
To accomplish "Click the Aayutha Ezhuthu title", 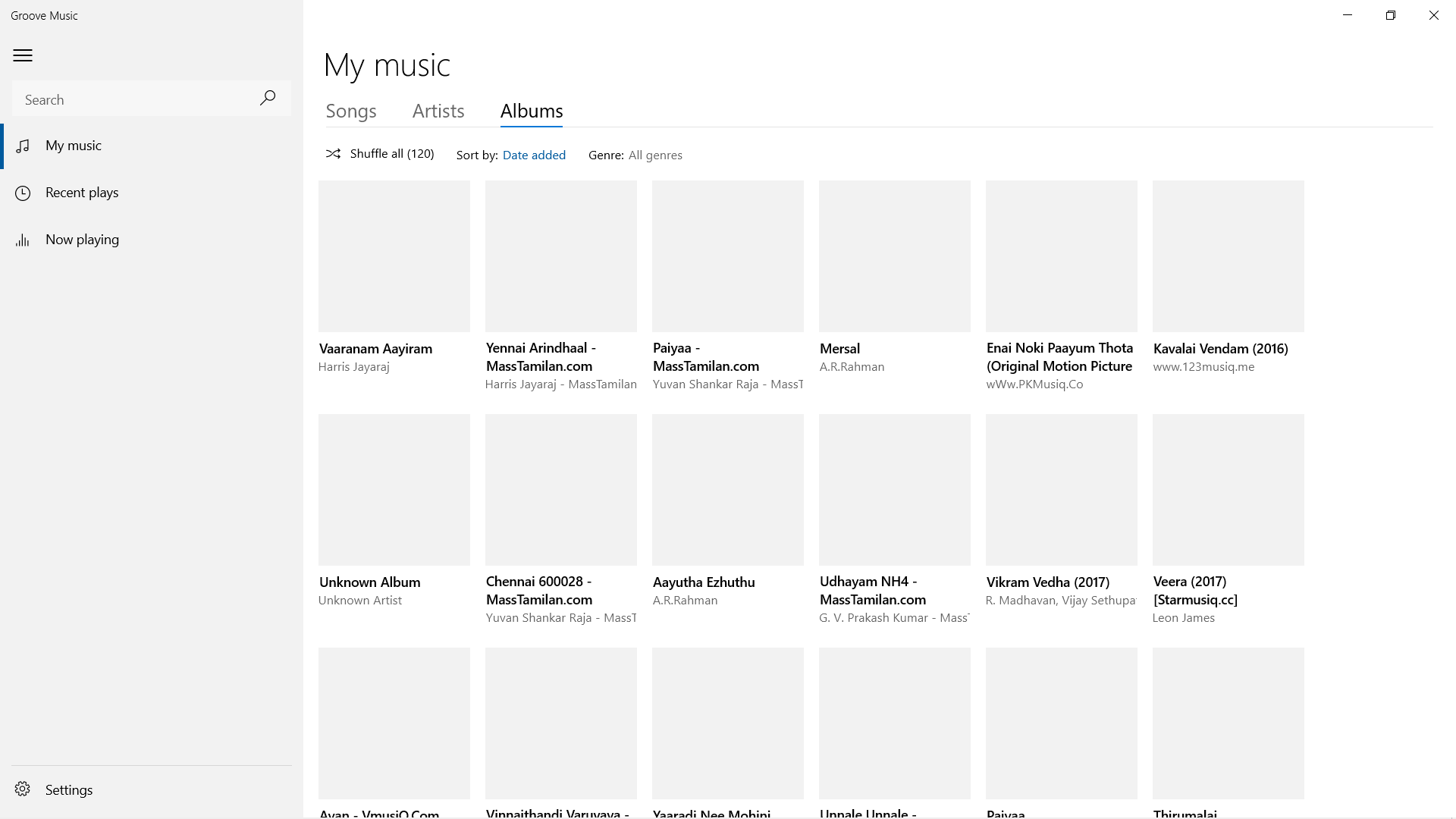I will tap(704, 582).
